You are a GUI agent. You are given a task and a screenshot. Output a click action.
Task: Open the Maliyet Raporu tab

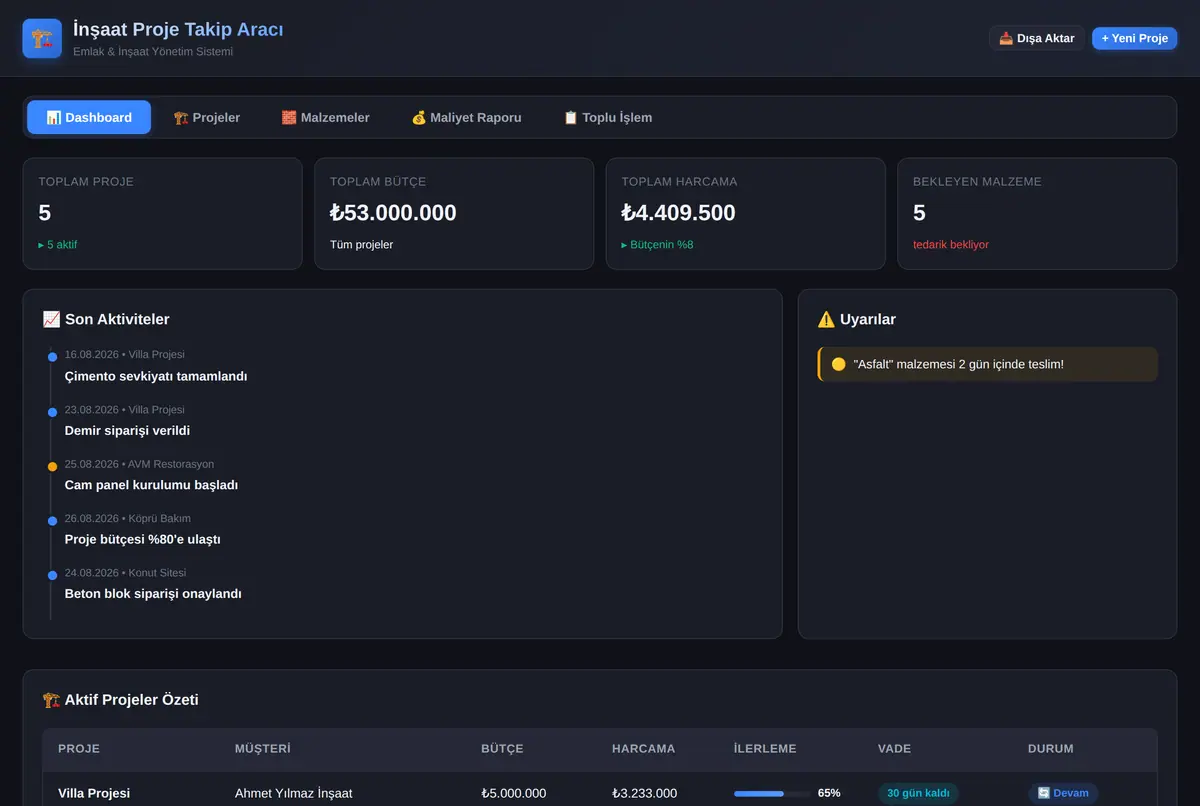pos(467,117)
